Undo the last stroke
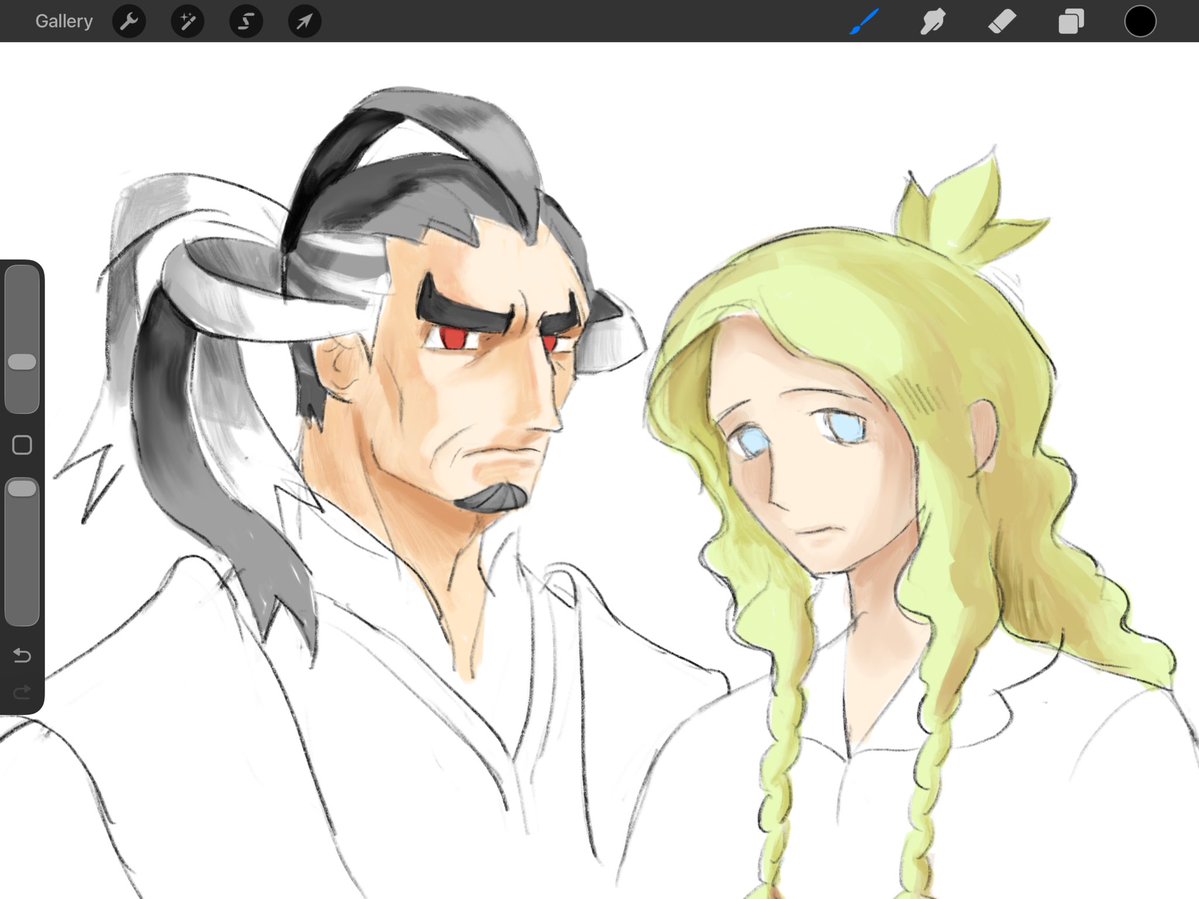Screen dimensions: 1199x899 22,656
